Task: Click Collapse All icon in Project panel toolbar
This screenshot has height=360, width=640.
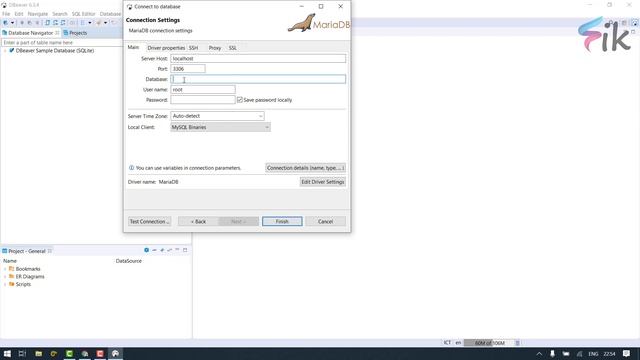Action: [154, 250]
